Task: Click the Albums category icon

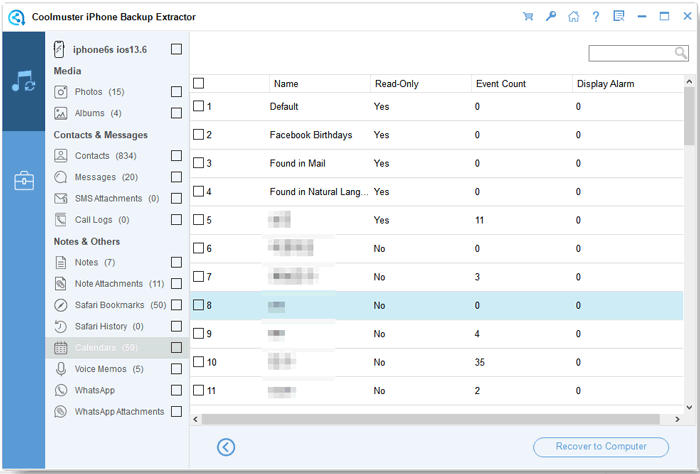Action: coord(60,113)
